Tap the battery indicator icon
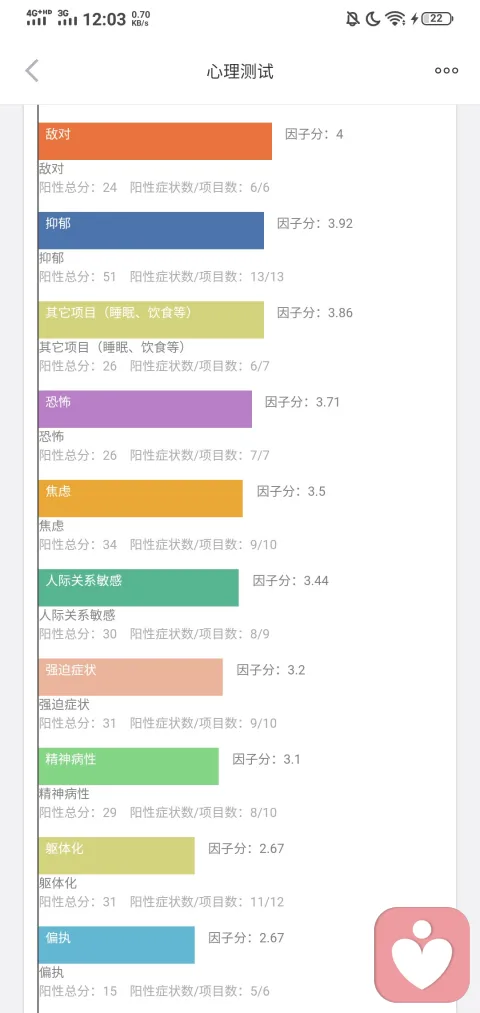The height and width of the screenshot is (1013, 480). click(x=437, y=19)
